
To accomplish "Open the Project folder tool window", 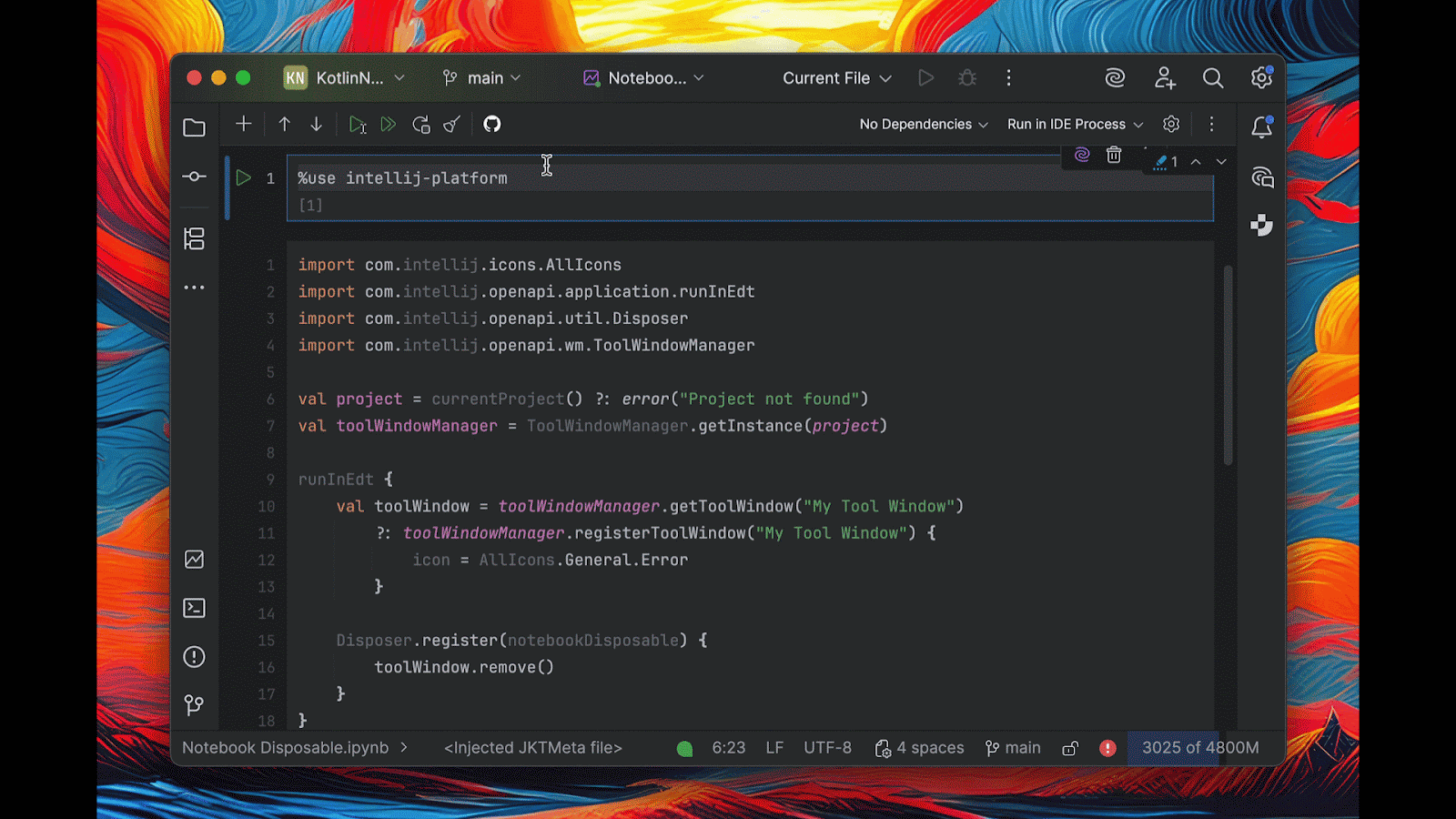I will (x=194, y=128).
